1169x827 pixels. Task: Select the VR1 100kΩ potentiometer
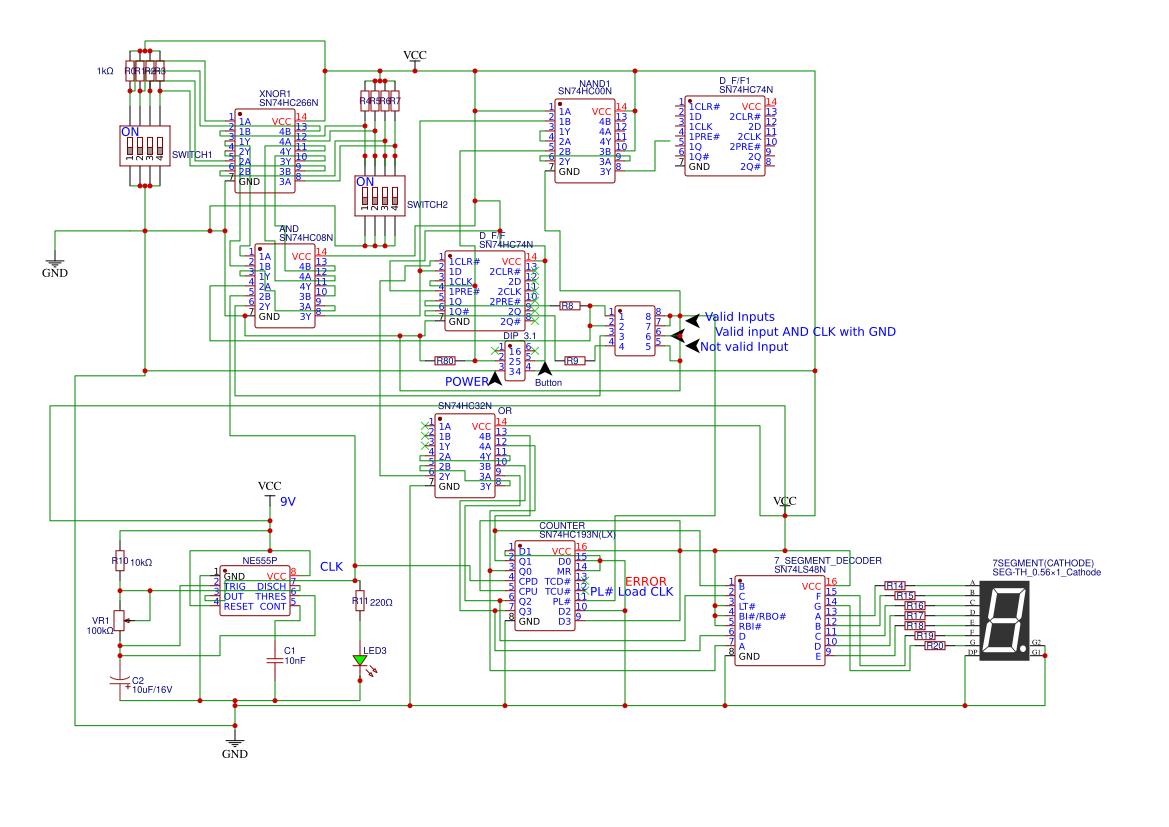119,620
